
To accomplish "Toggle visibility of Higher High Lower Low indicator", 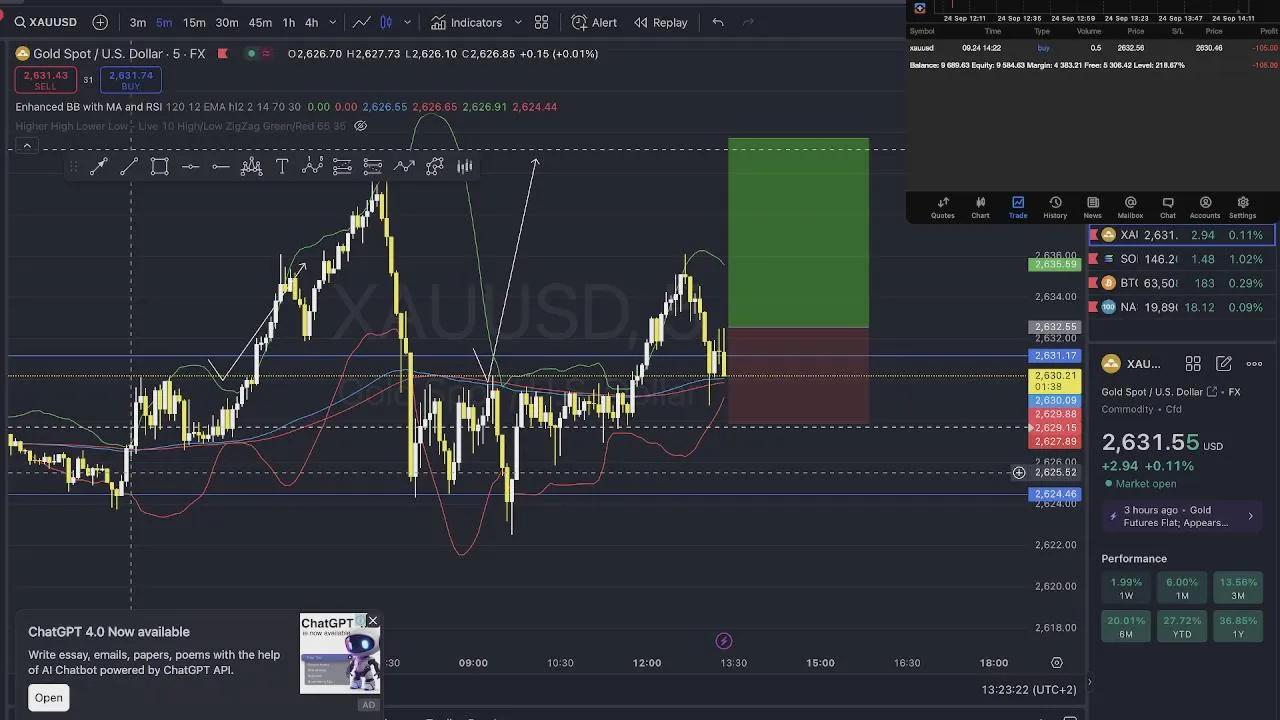I will (361, 126).
